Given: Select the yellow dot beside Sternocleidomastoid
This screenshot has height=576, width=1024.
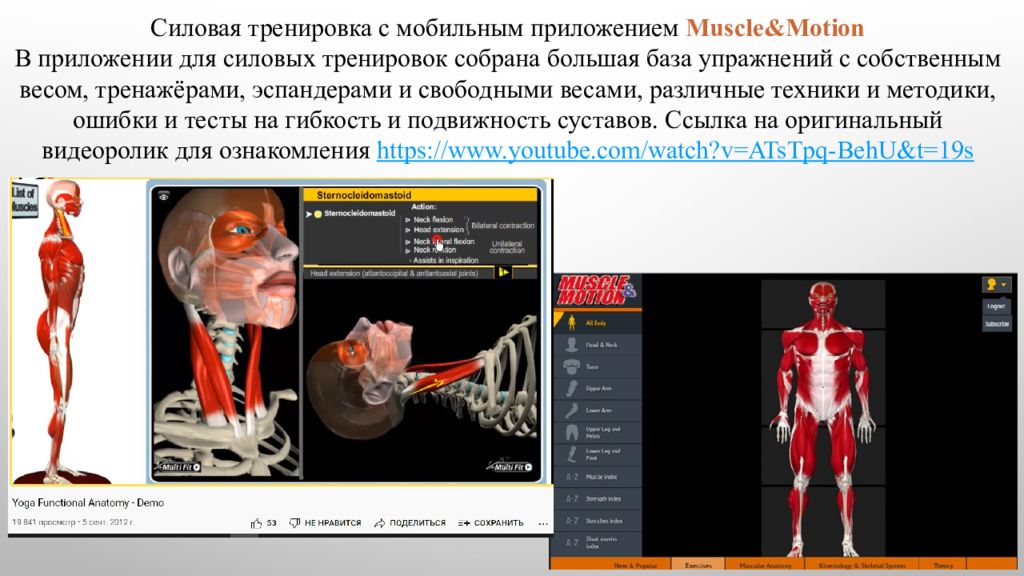Looking at the screenshot, I should coord(318,214).
